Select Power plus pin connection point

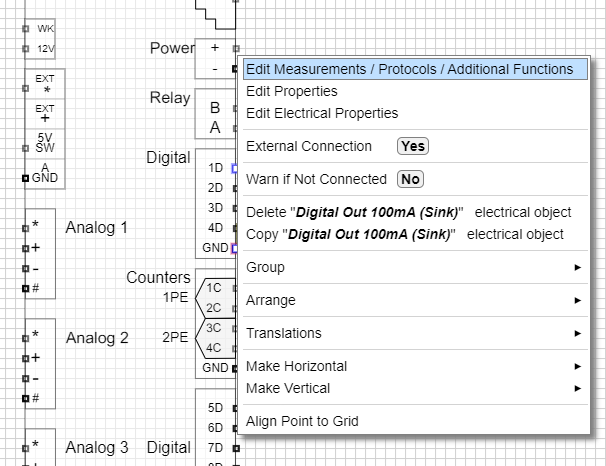[x=236, y=48]
